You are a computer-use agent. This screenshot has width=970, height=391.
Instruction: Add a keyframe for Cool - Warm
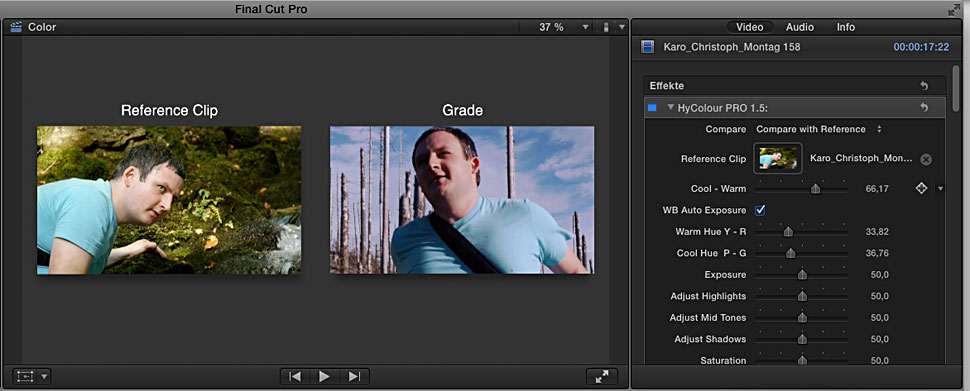tap(921, 188)
